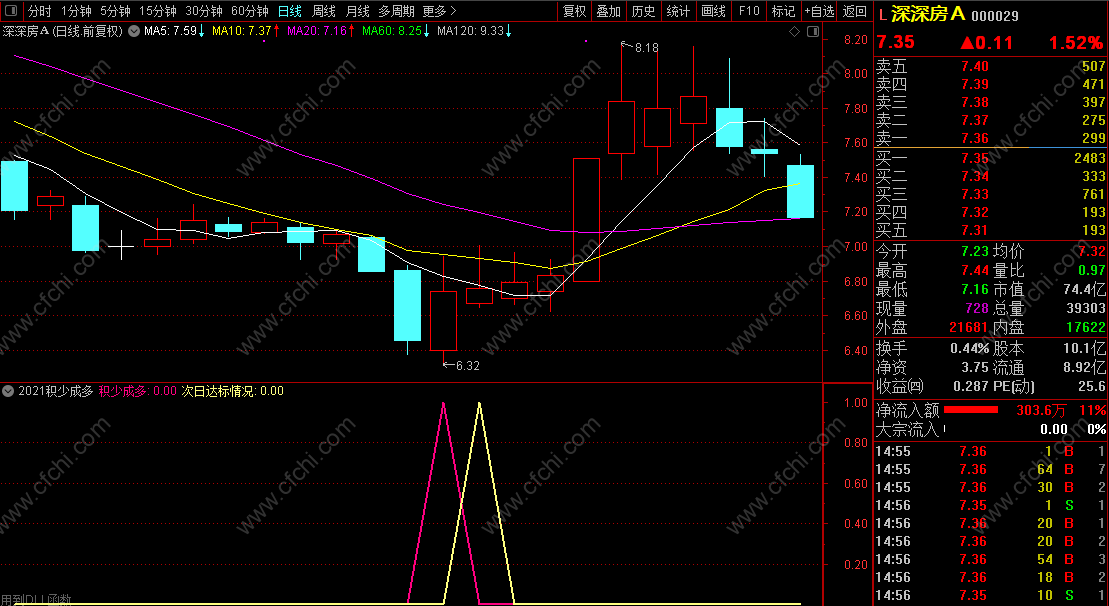This screenshot has width=1109, height=606.
Task: Open F10 company information
Action: click(748, 11)
